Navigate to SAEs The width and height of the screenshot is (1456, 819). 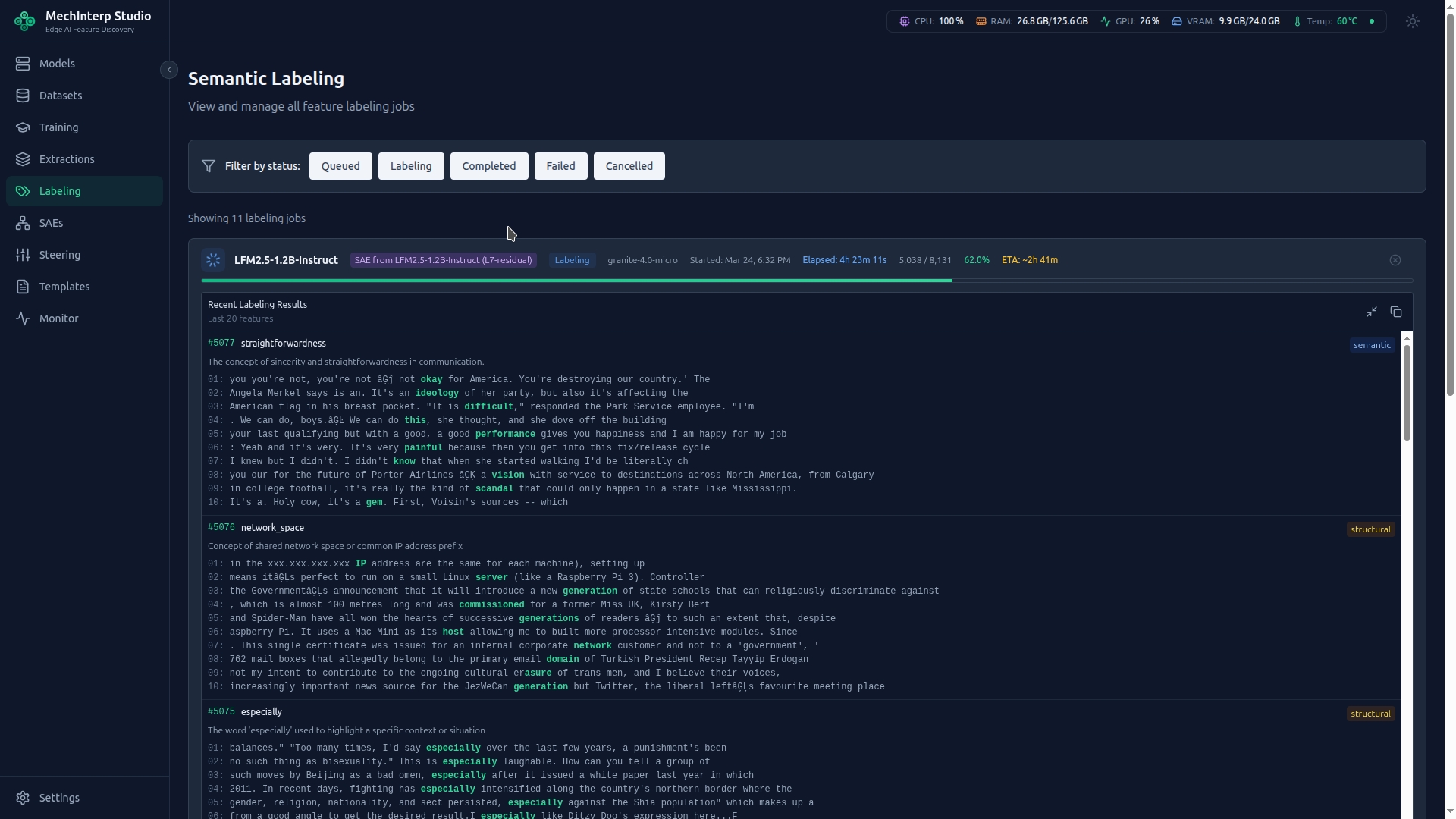tap(84, 223)
